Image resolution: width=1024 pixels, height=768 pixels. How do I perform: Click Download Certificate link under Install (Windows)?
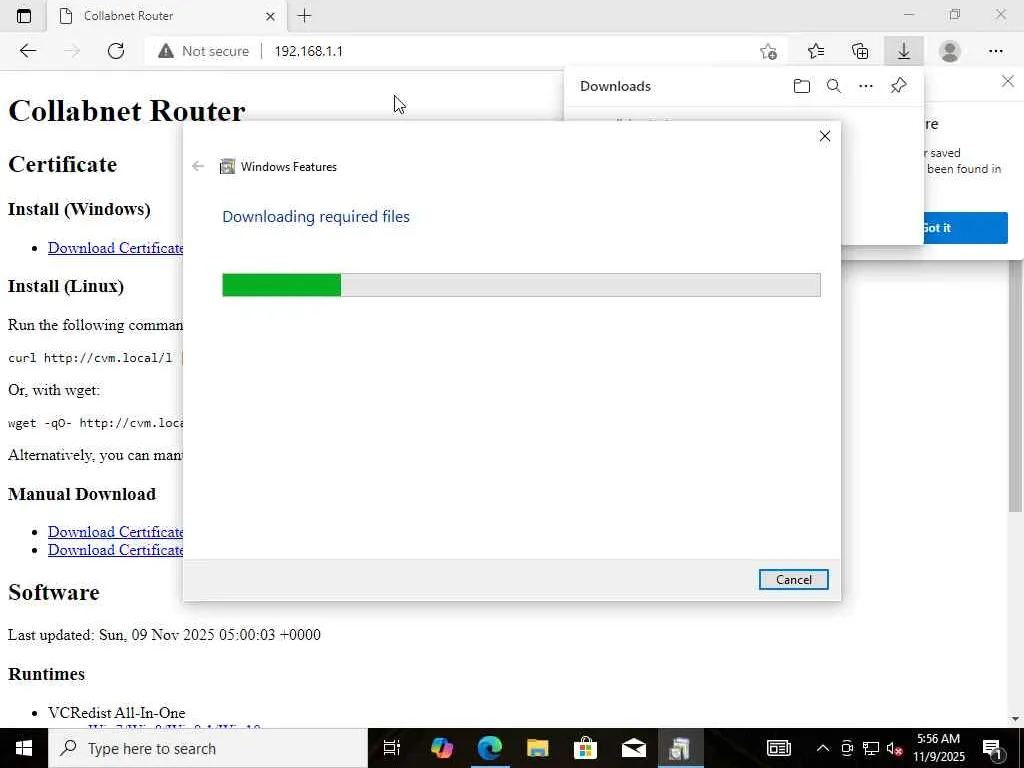pyautogui.click(x=116, y=248)
